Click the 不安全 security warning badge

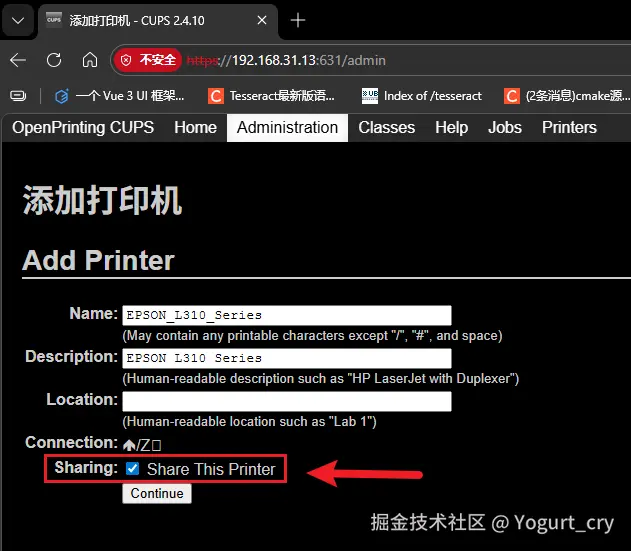tap(148, 60)
